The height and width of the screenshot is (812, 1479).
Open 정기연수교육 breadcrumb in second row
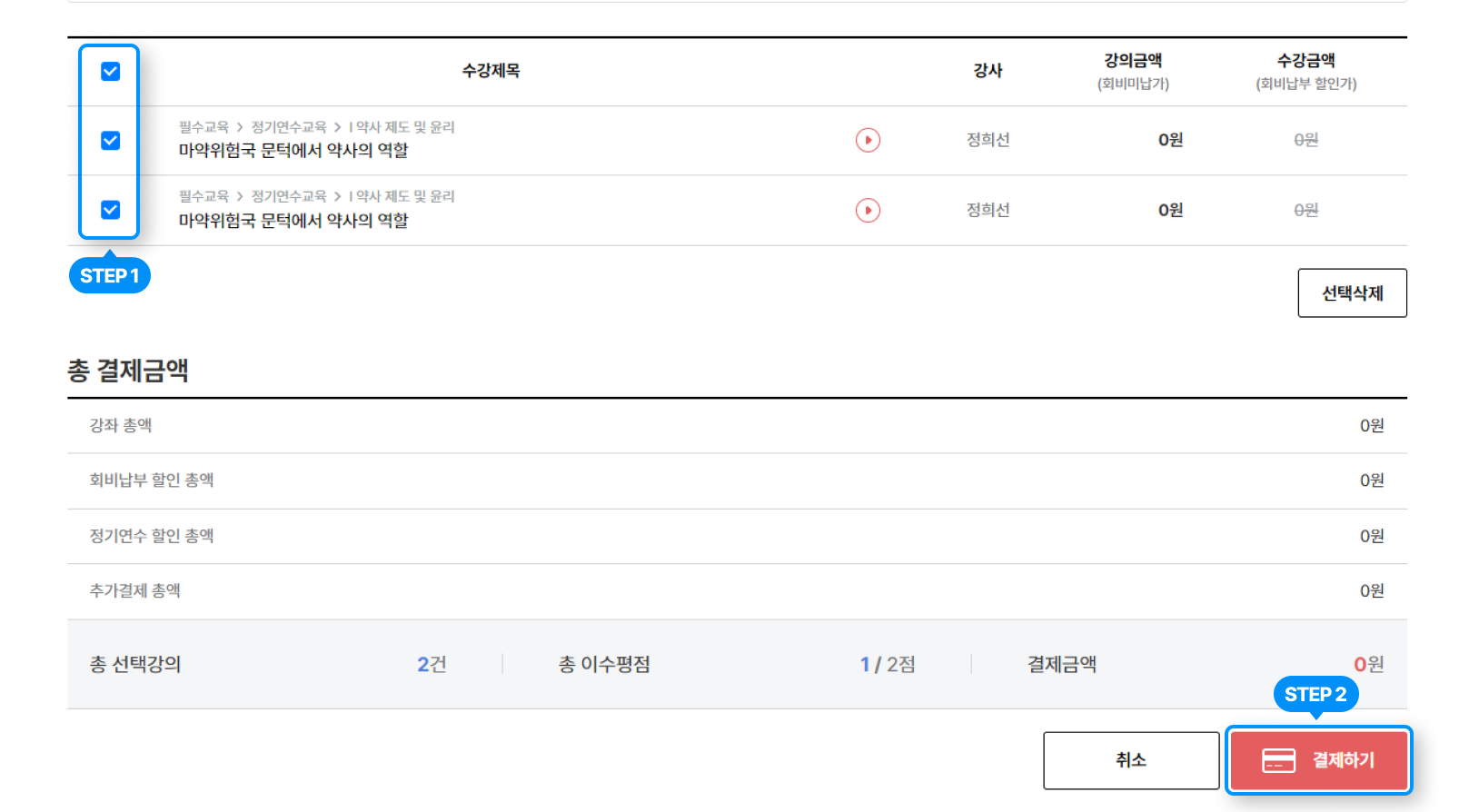[288, 196]
